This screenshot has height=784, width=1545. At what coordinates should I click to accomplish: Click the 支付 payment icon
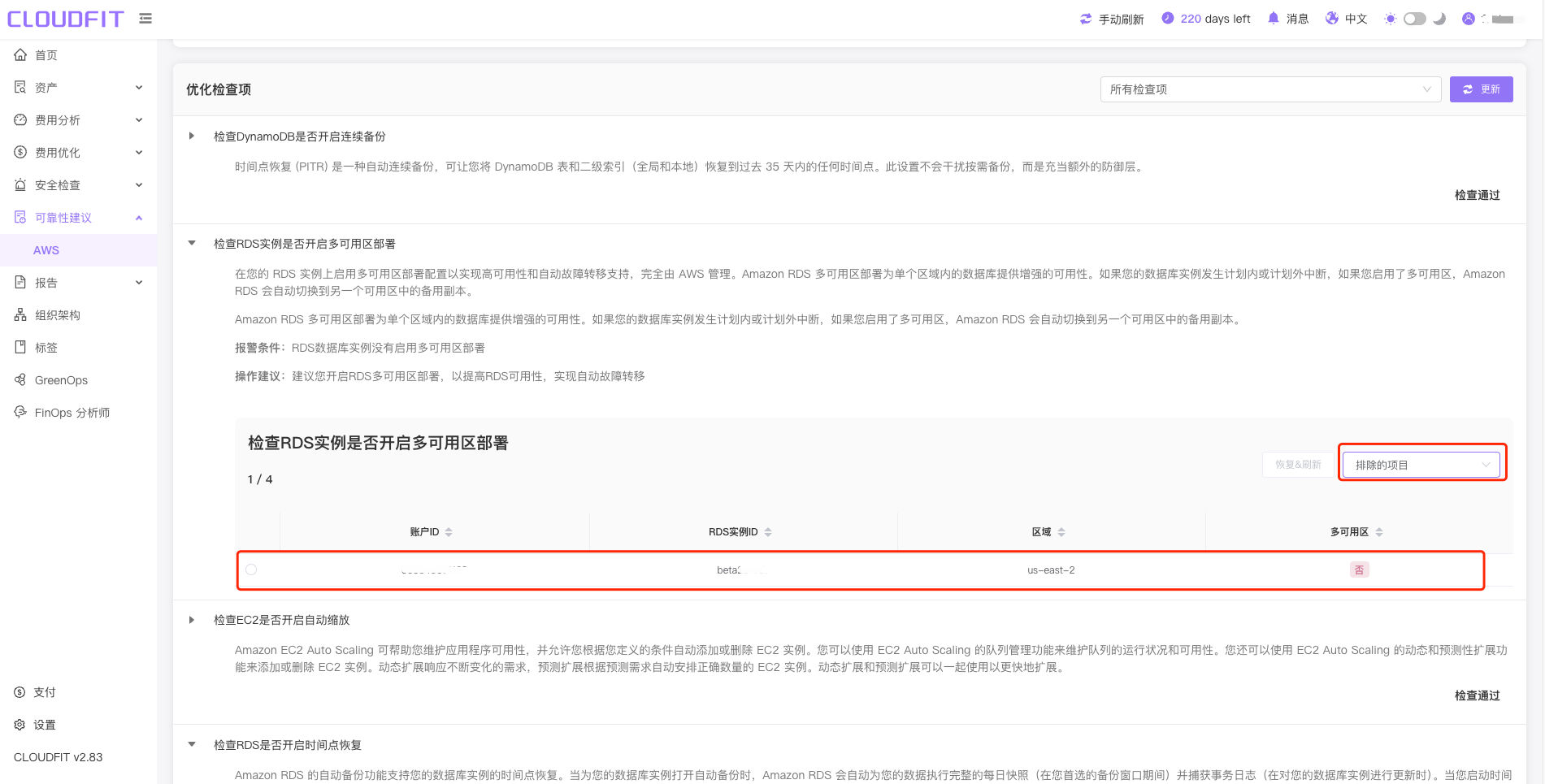pos(20,692)
